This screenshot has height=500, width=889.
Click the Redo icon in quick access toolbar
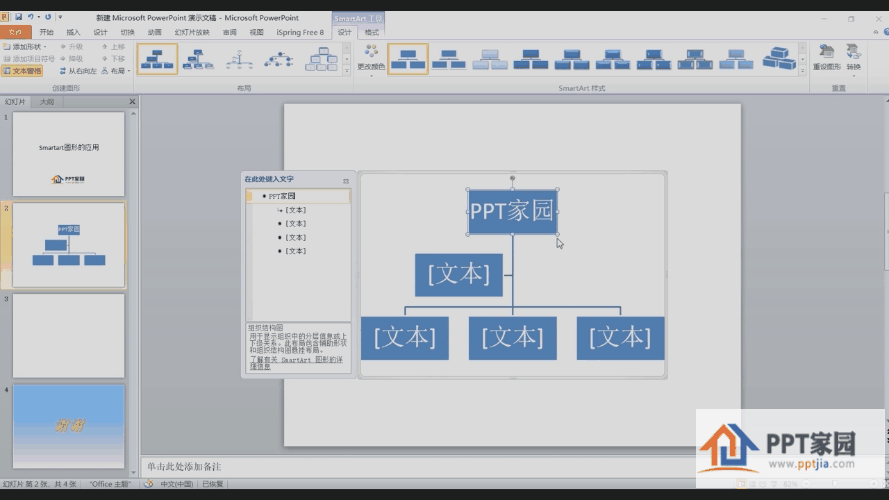pos(48,17)
